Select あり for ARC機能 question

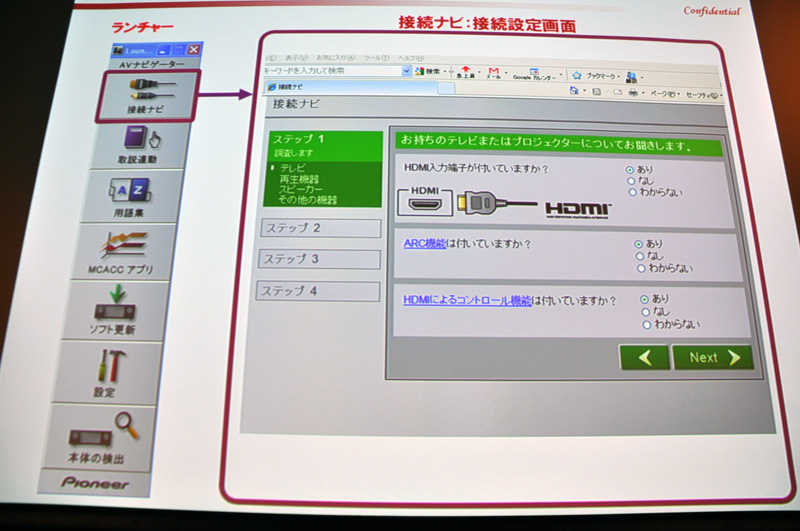click(x=638, y=244)
